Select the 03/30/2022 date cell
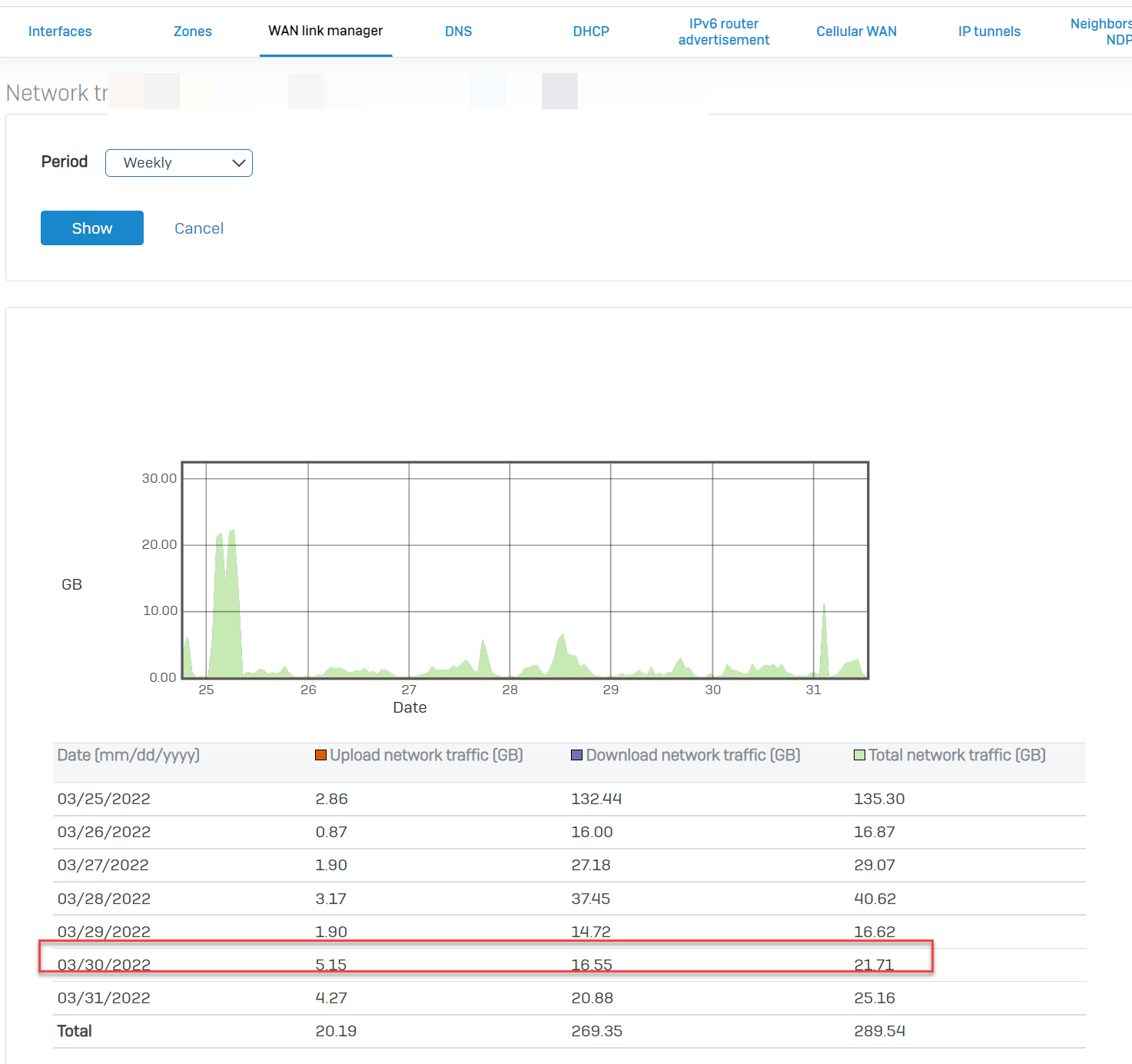Screen dimensions: 1132x1064 coord(104,965)
